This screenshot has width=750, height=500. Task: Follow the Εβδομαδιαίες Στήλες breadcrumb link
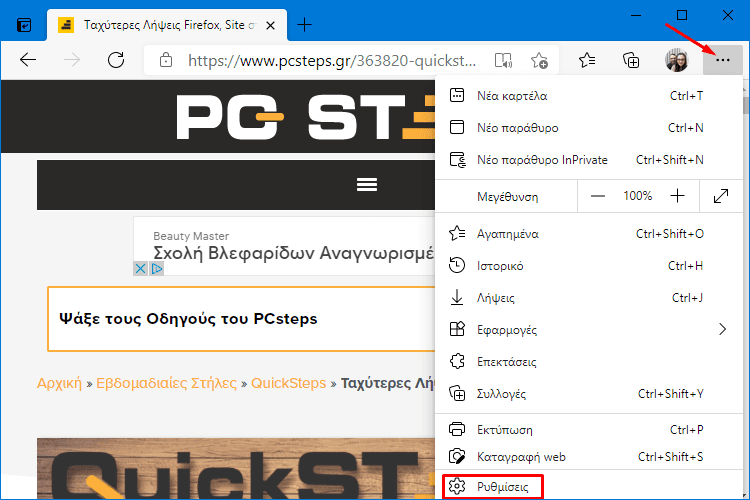pos(166,383)
